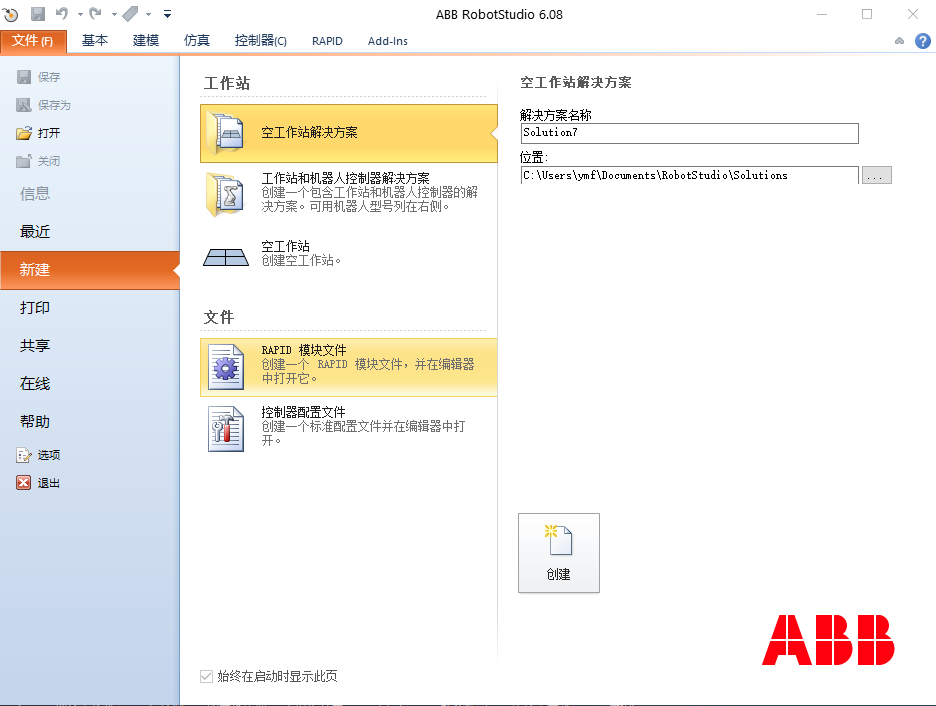Click the RAPID 模块文件 gear document icon
Viewport: 936px width, 706px height.
click(x=226, y=368)
